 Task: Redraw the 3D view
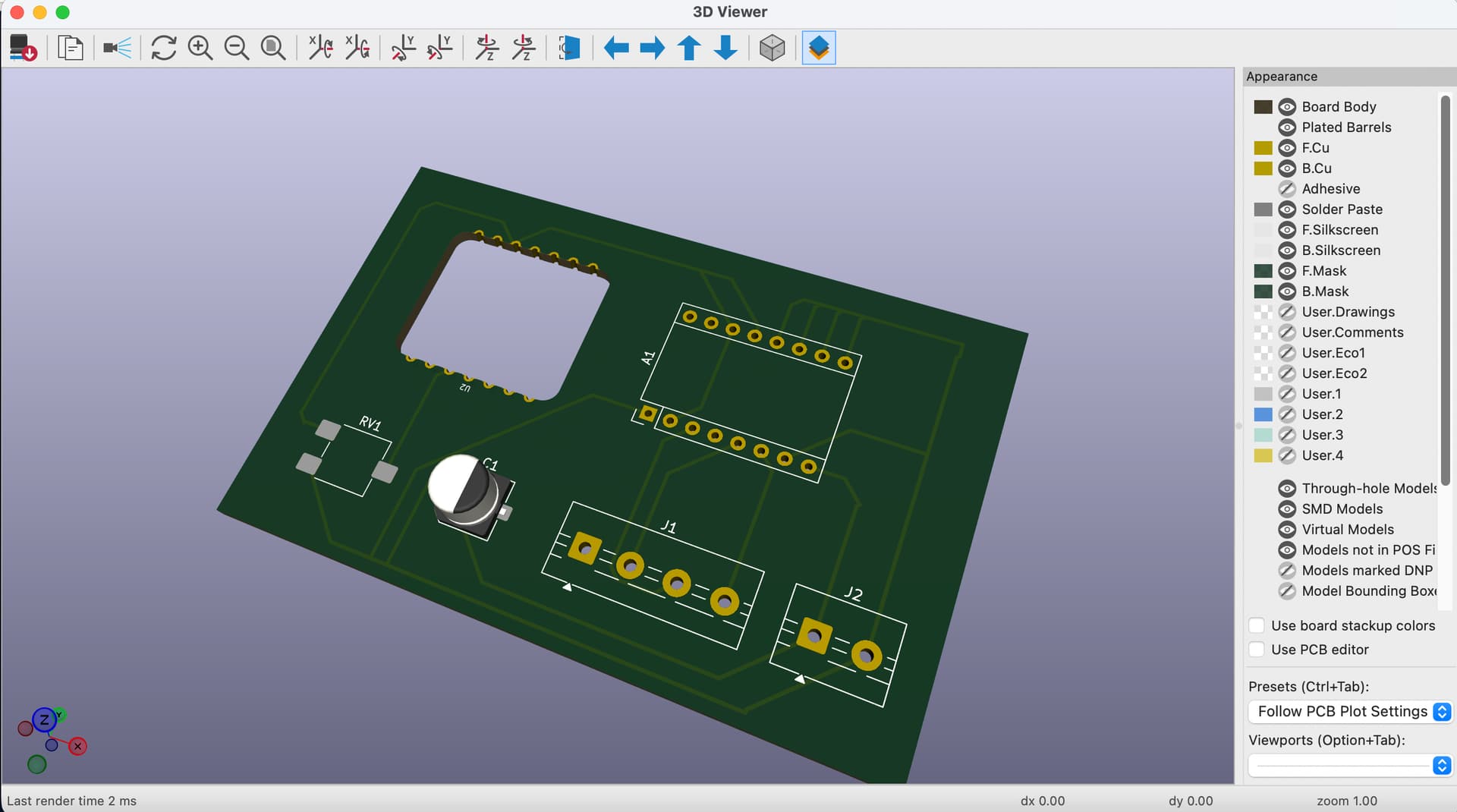pyautogui.click(x=163, y=48)
